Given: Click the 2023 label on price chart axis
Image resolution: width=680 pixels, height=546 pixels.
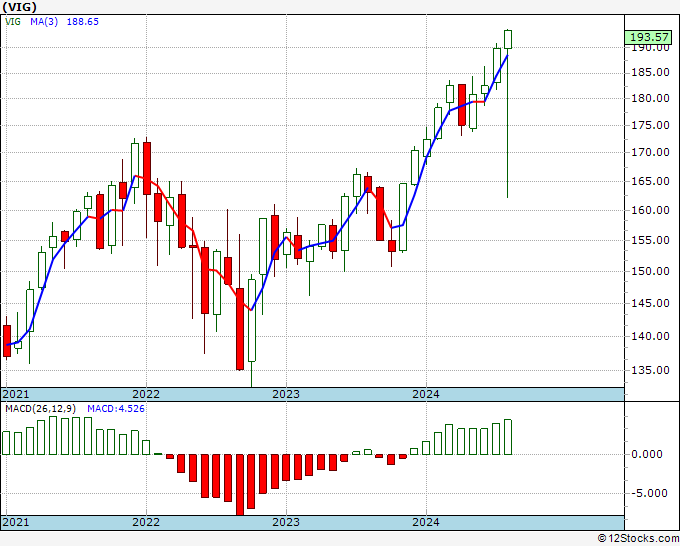Looking at the screenshot, I should coord(286,394).
